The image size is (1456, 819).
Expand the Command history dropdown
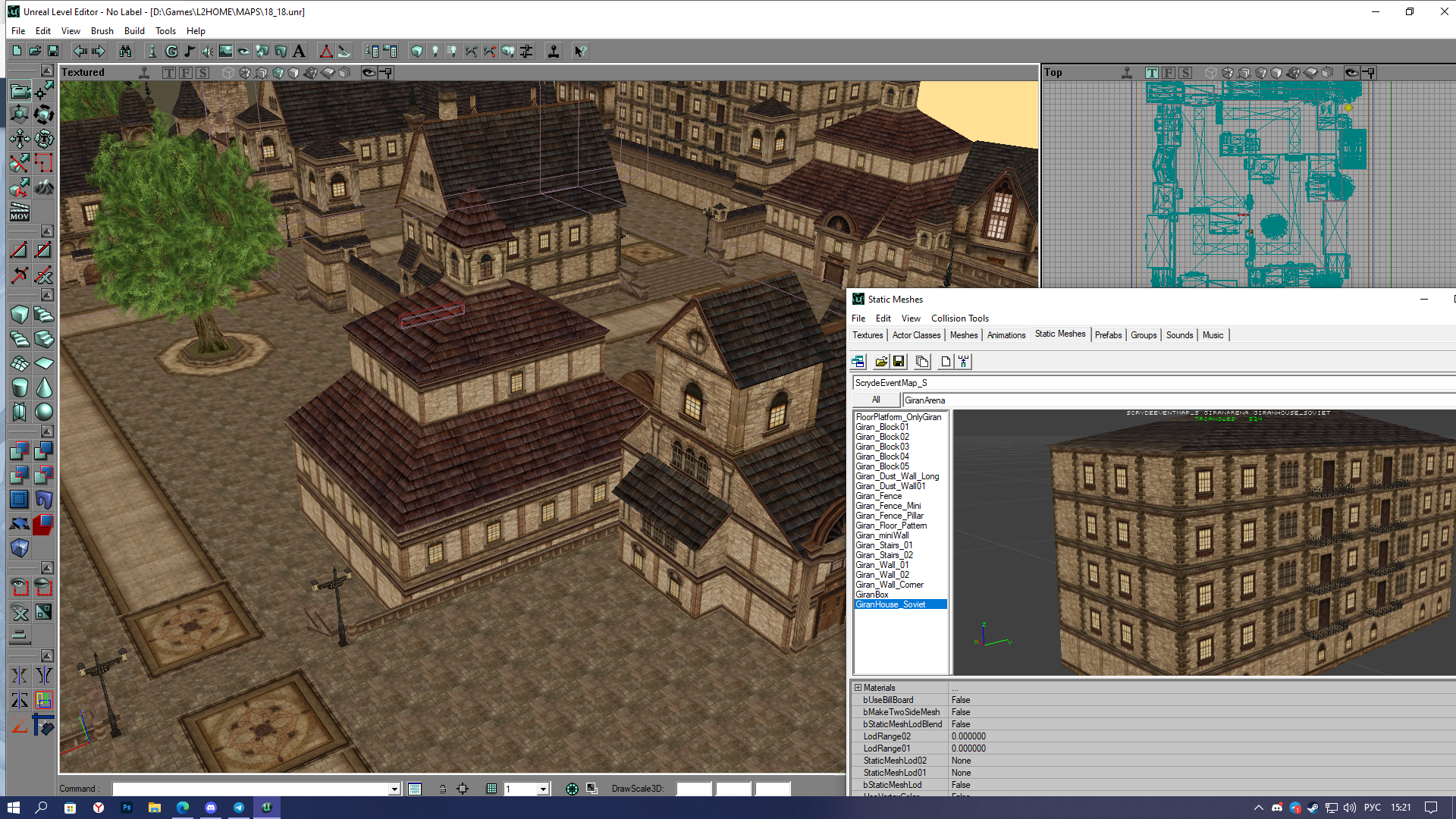394,789
